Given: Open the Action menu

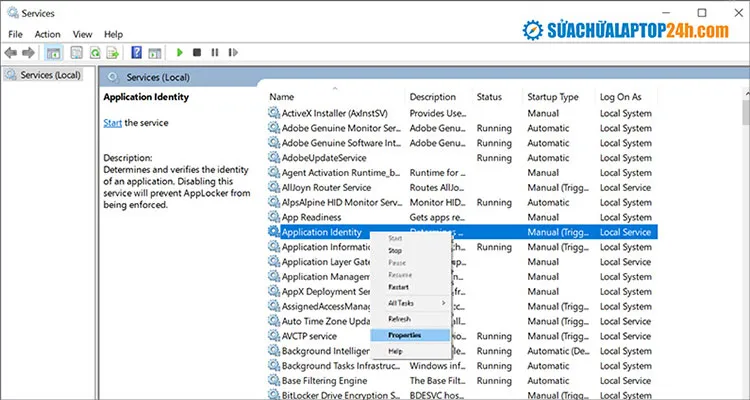Looking at the screenshot, I should 47,34.
